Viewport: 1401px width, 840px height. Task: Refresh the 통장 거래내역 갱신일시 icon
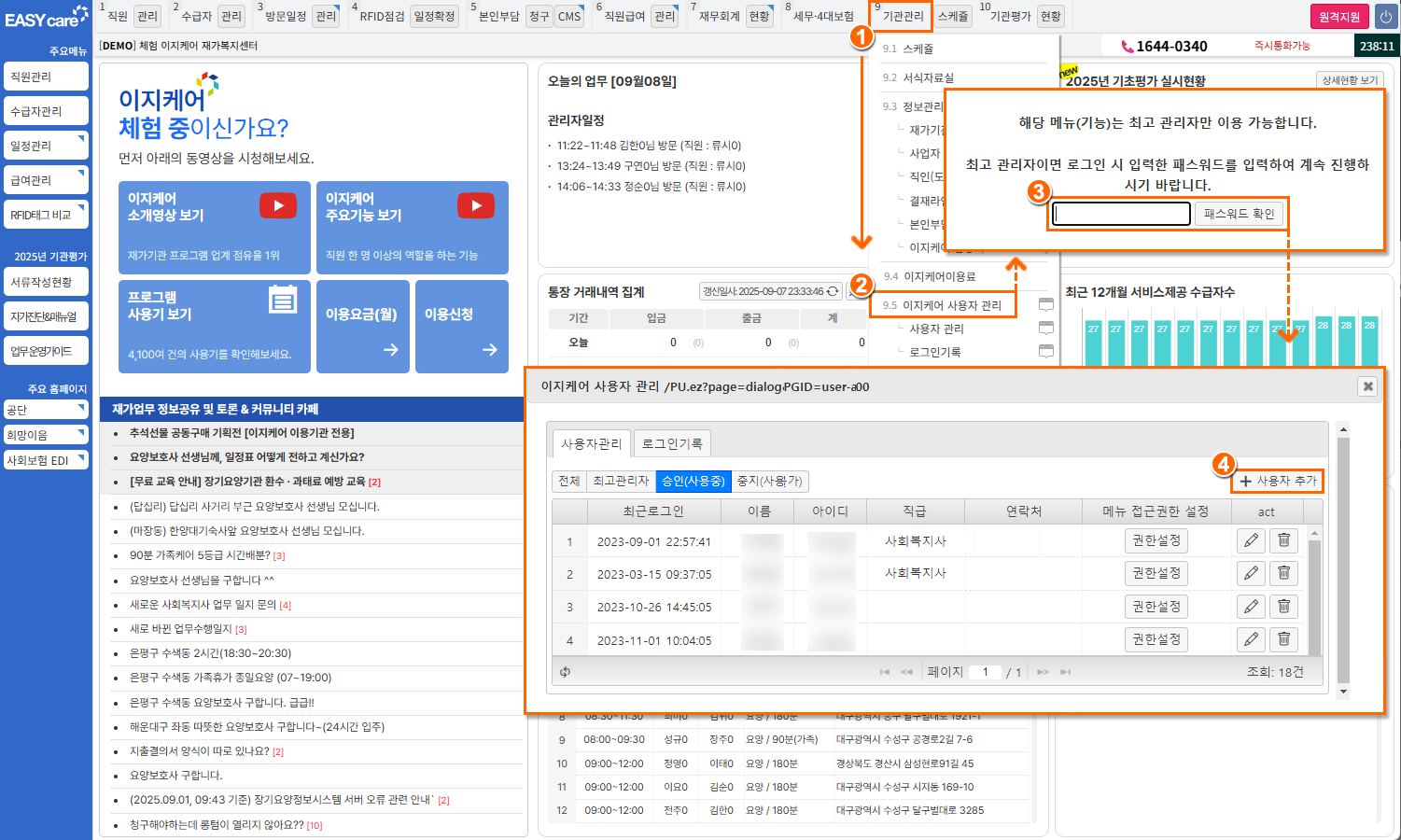click(833, 291)
